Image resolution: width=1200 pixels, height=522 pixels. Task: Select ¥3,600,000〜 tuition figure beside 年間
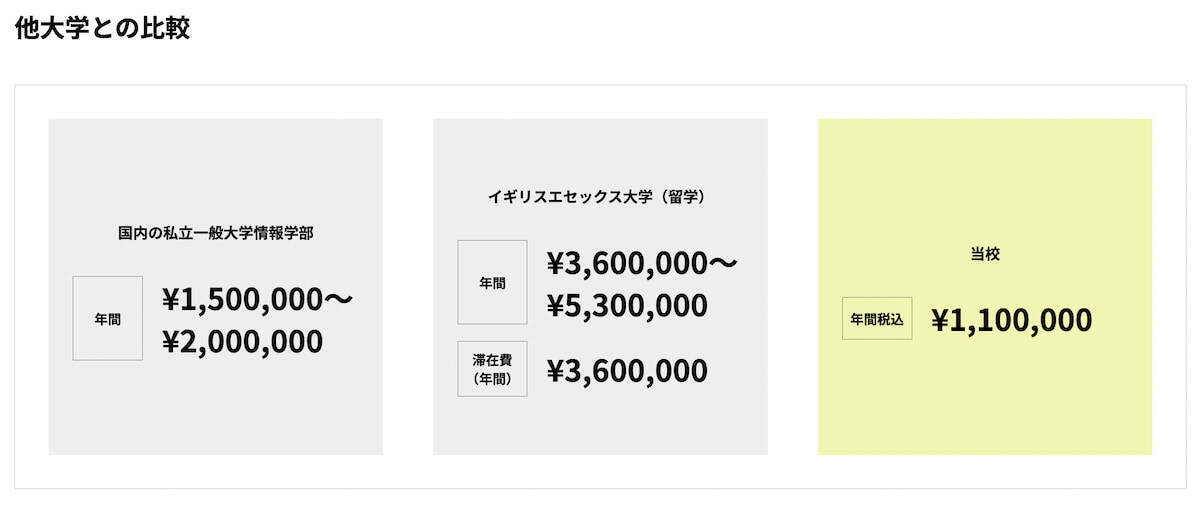(x=641, y=262)
